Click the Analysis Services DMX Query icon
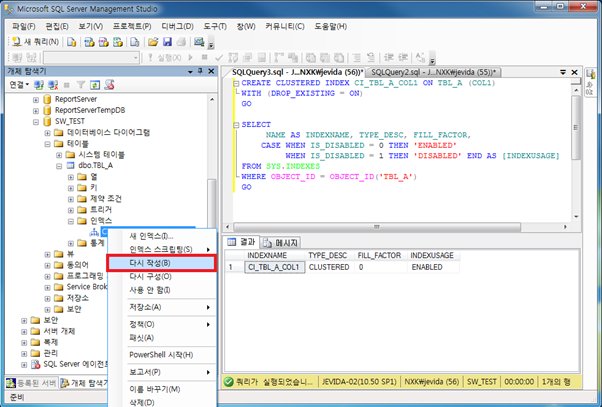Viewport: 602px width, 407px height. click(103, 42)
